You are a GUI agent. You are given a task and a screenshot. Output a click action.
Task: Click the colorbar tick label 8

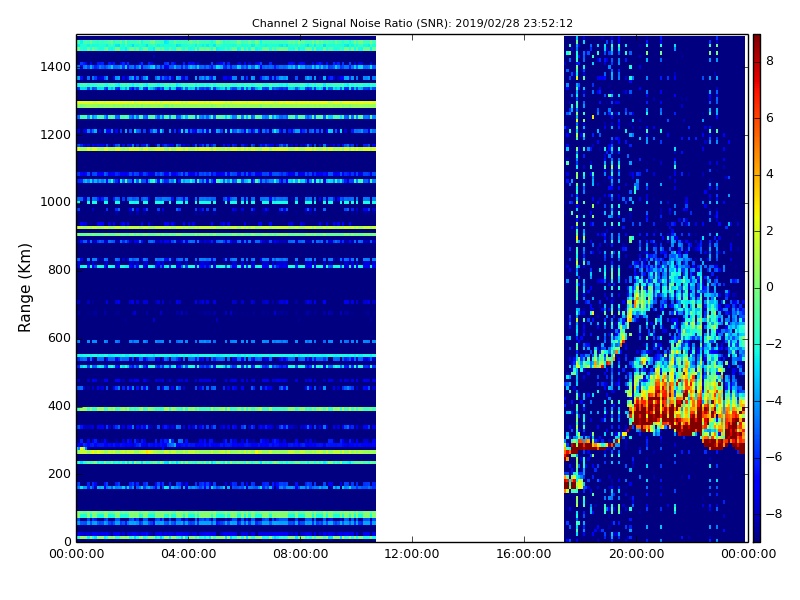[770, 61]
